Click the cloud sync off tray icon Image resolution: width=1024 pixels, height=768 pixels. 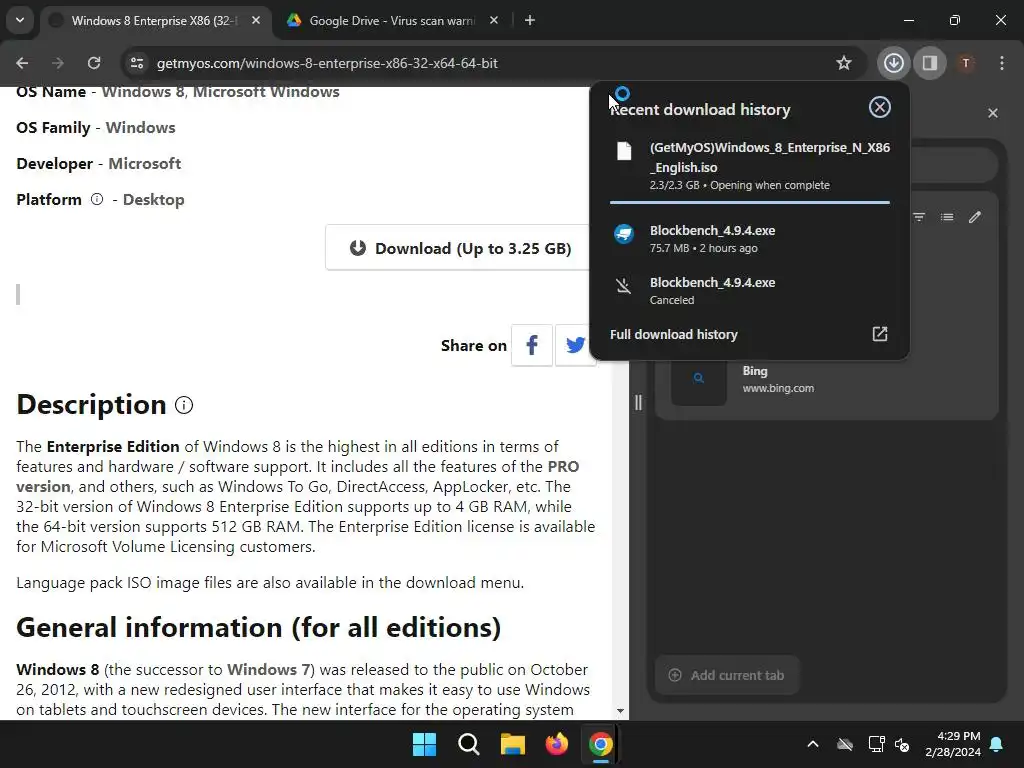[845, 744]
